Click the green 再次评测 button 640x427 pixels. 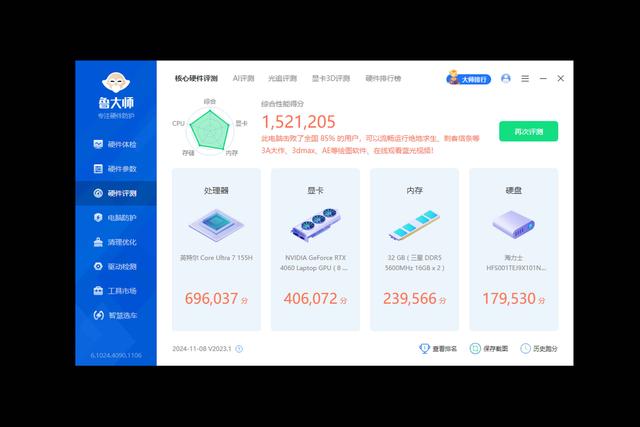(529, 131)
